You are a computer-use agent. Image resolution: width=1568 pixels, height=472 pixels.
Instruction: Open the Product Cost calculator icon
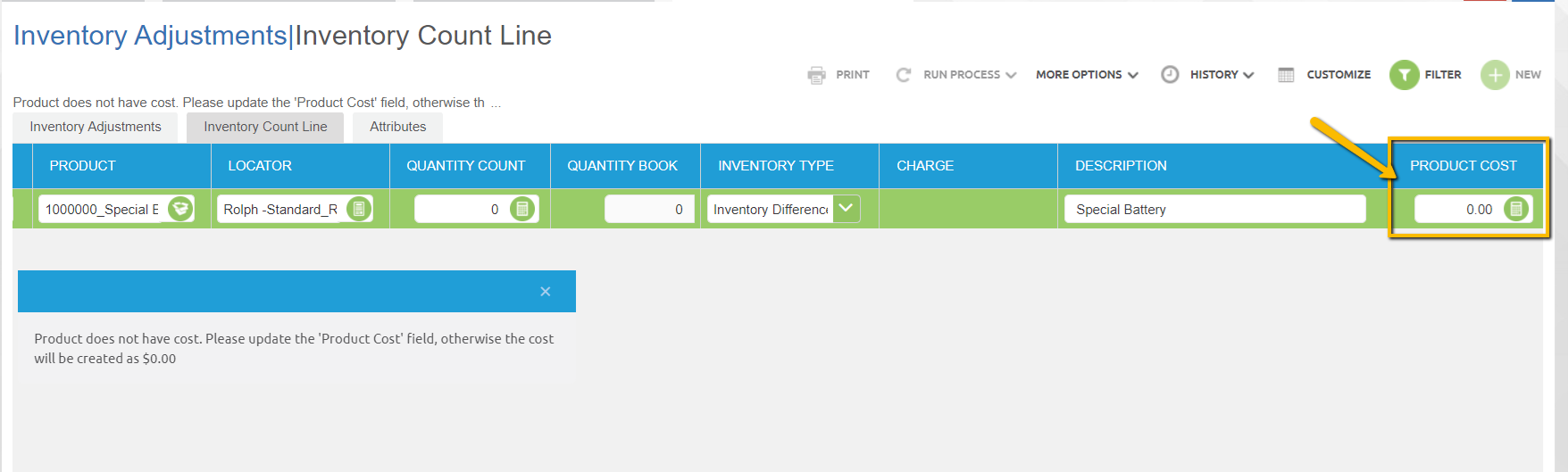(1515, 209)
